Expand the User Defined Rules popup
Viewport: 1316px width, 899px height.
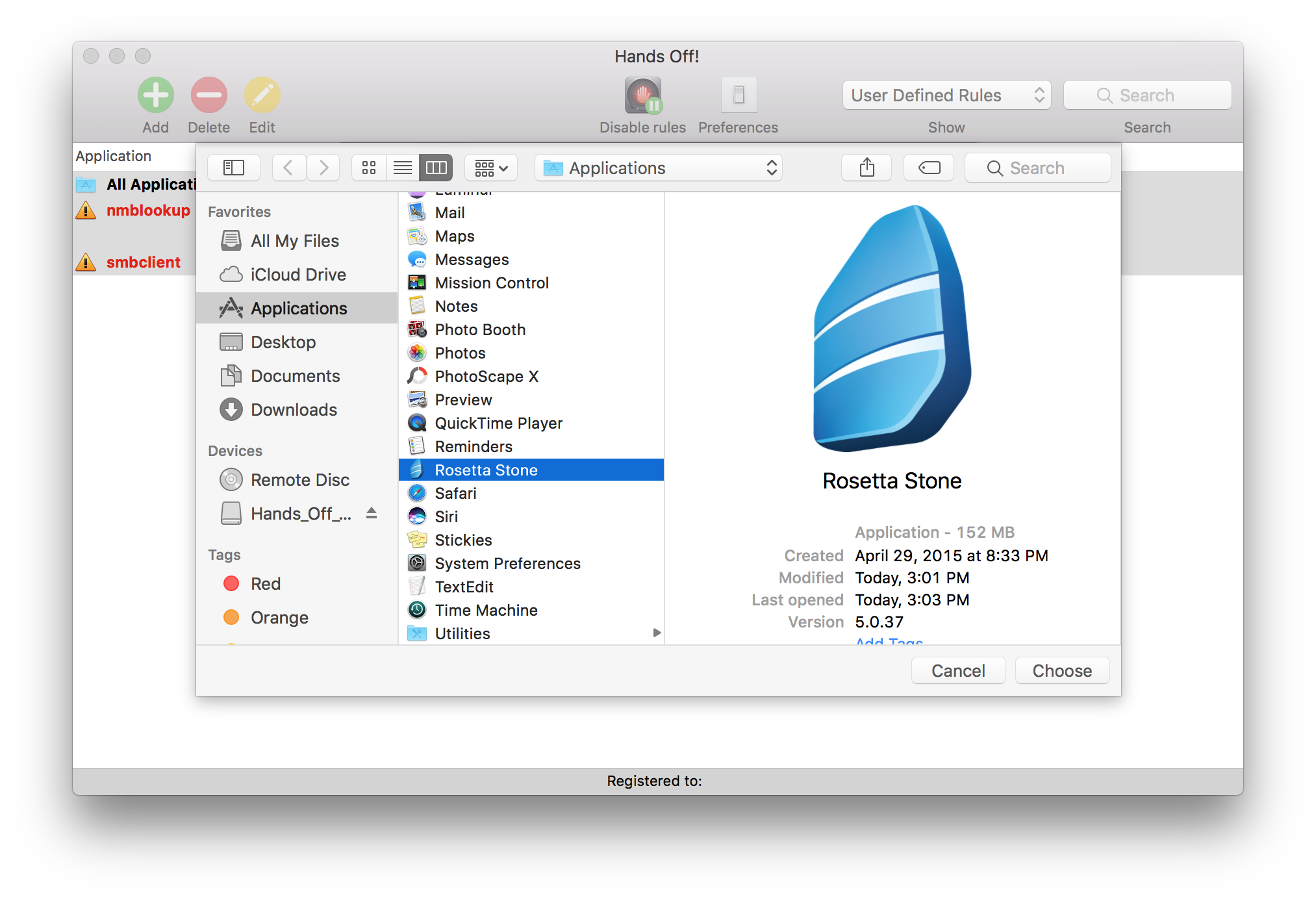tap(946, 95)
